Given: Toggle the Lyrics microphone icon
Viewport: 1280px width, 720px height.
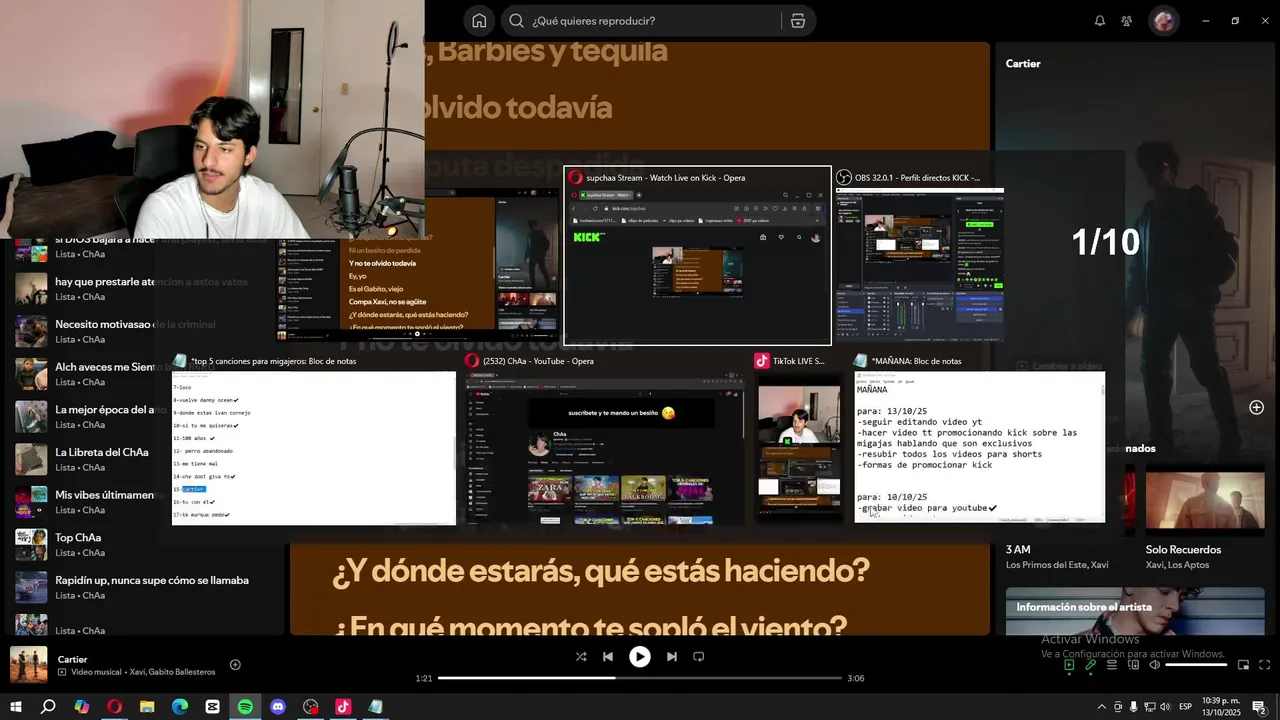Looking at the screenshot, I should pos(1091,665).
